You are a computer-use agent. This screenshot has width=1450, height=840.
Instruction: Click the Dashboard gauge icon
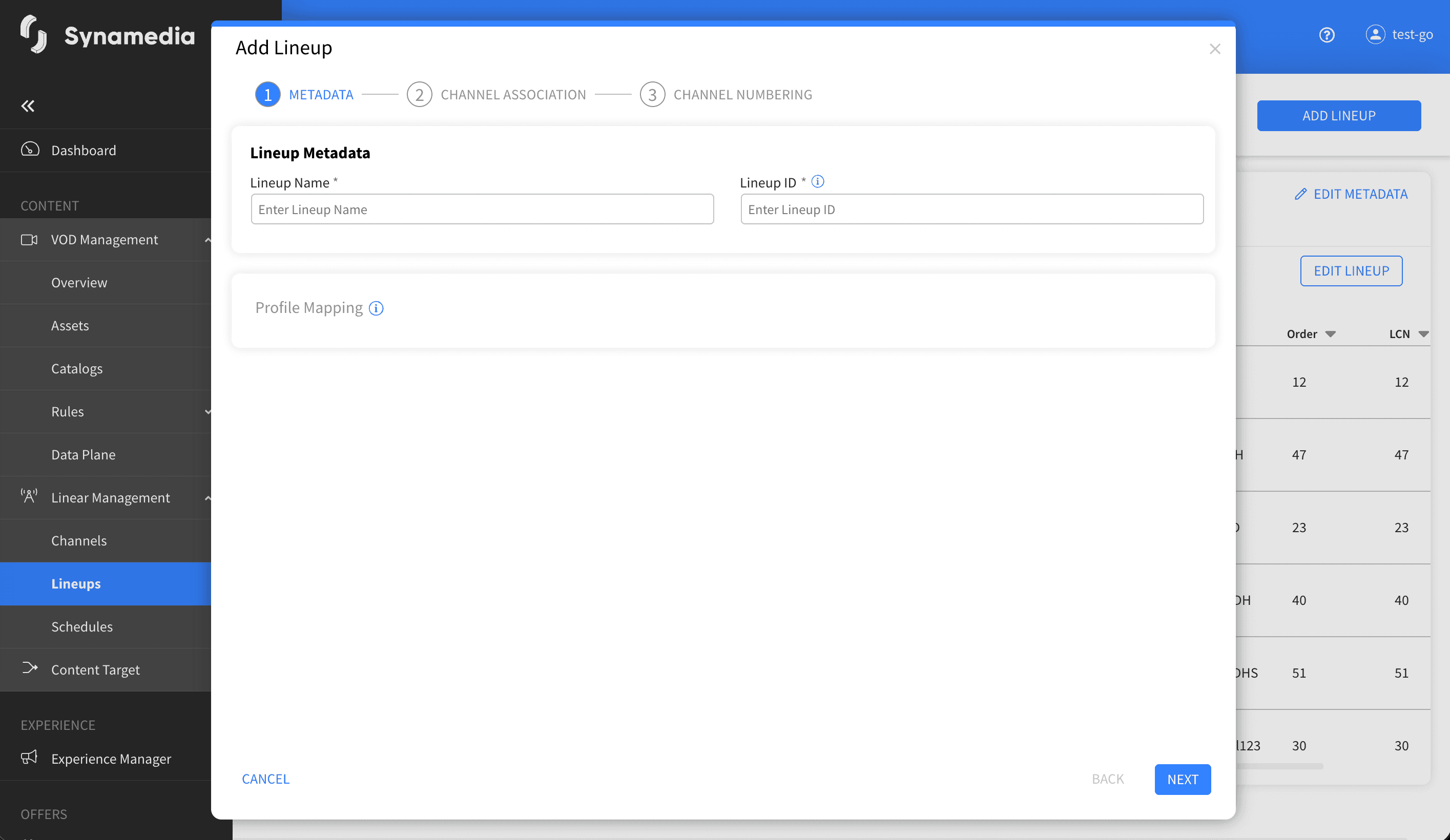click(30, 150)
